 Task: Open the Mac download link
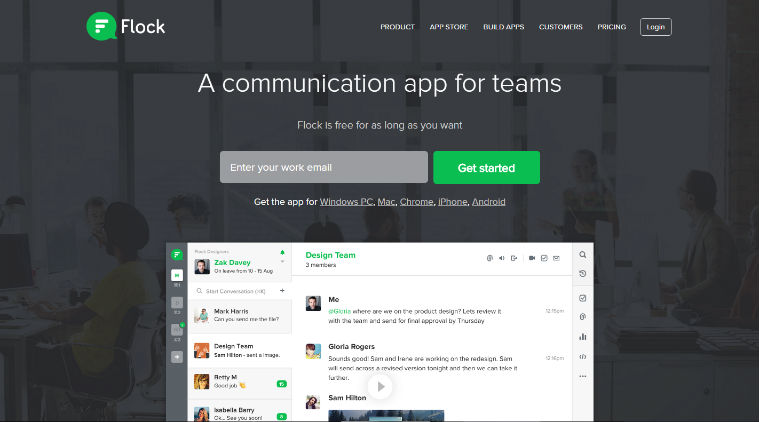(x=386, y=202)
